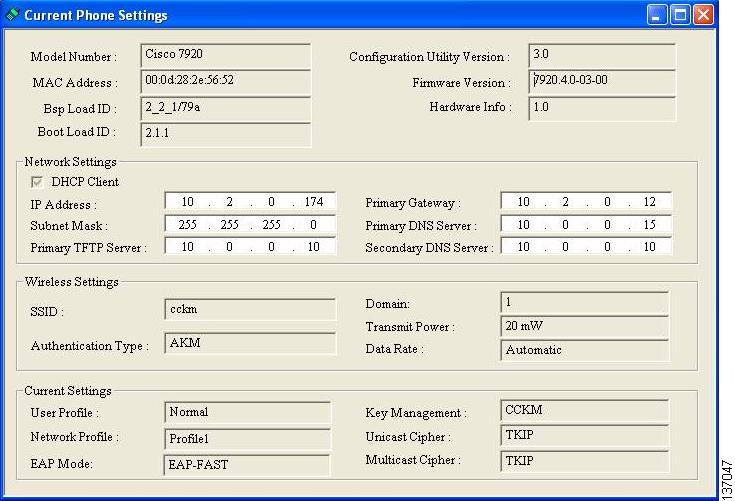Click the SSID field showing cckm
The image size is (735, 501).
(250, 309)
